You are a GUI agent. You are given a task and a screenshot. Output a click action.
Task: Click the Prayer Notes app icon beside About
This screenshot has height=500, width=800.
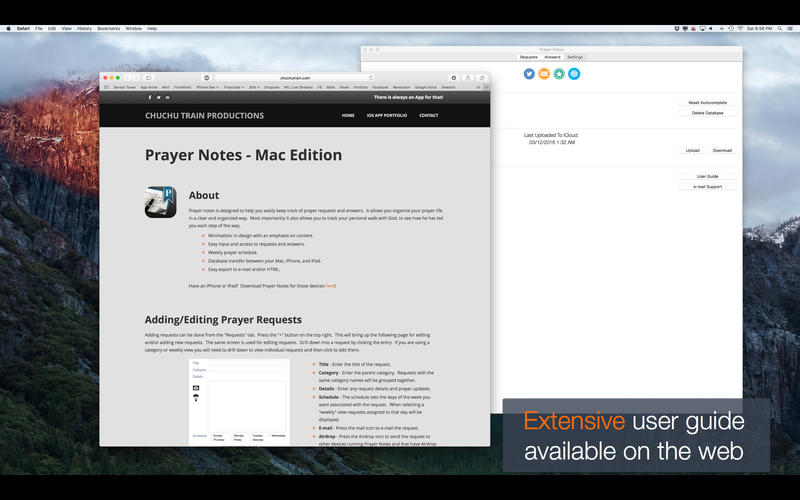(x=160, y=202)
